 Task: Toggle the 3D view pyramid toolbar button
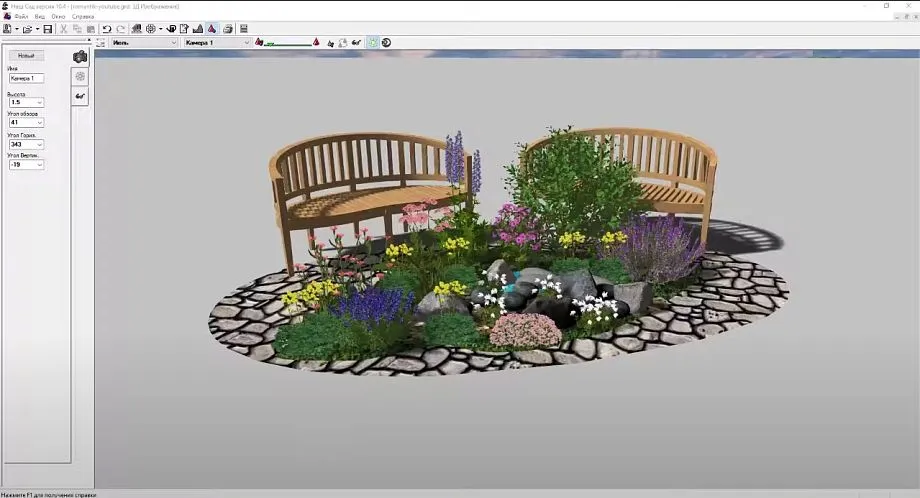(x=212, y=29)
